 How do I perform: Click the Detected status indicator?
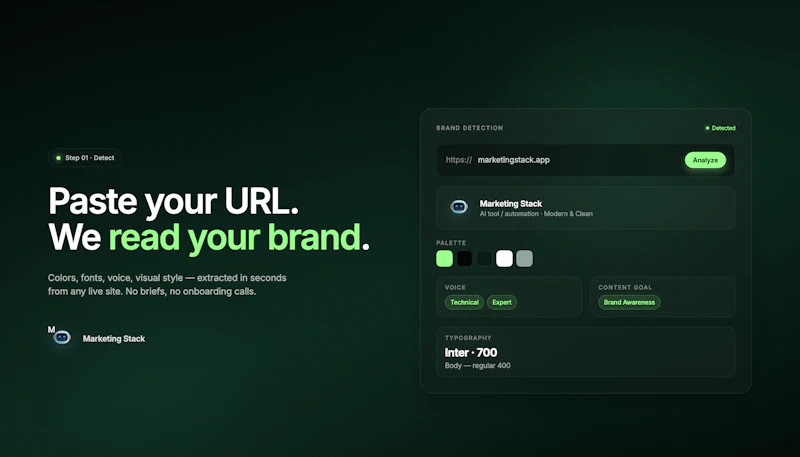click(720, 128)
